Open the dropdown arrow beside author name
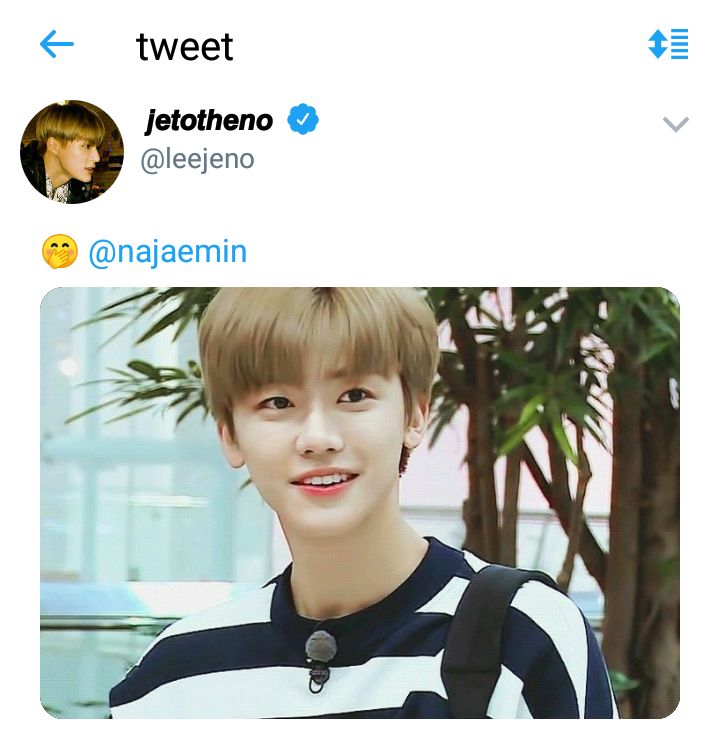The image size is (720, 736). [676, 124]
